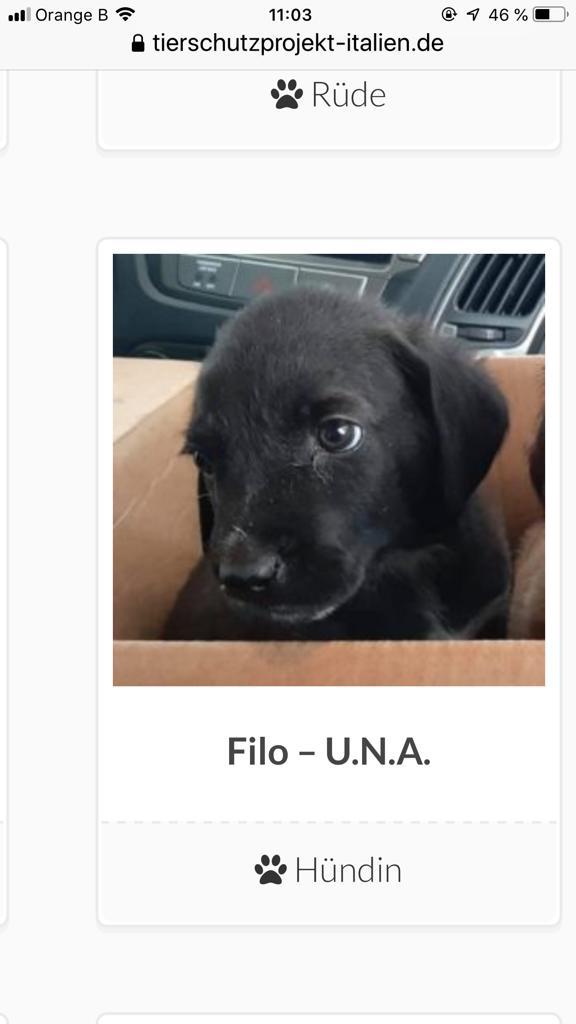The width and height of the screenshot is (576, 1024).
Task: Tap the rotation lock icon in the status bar
Action: 449,14
